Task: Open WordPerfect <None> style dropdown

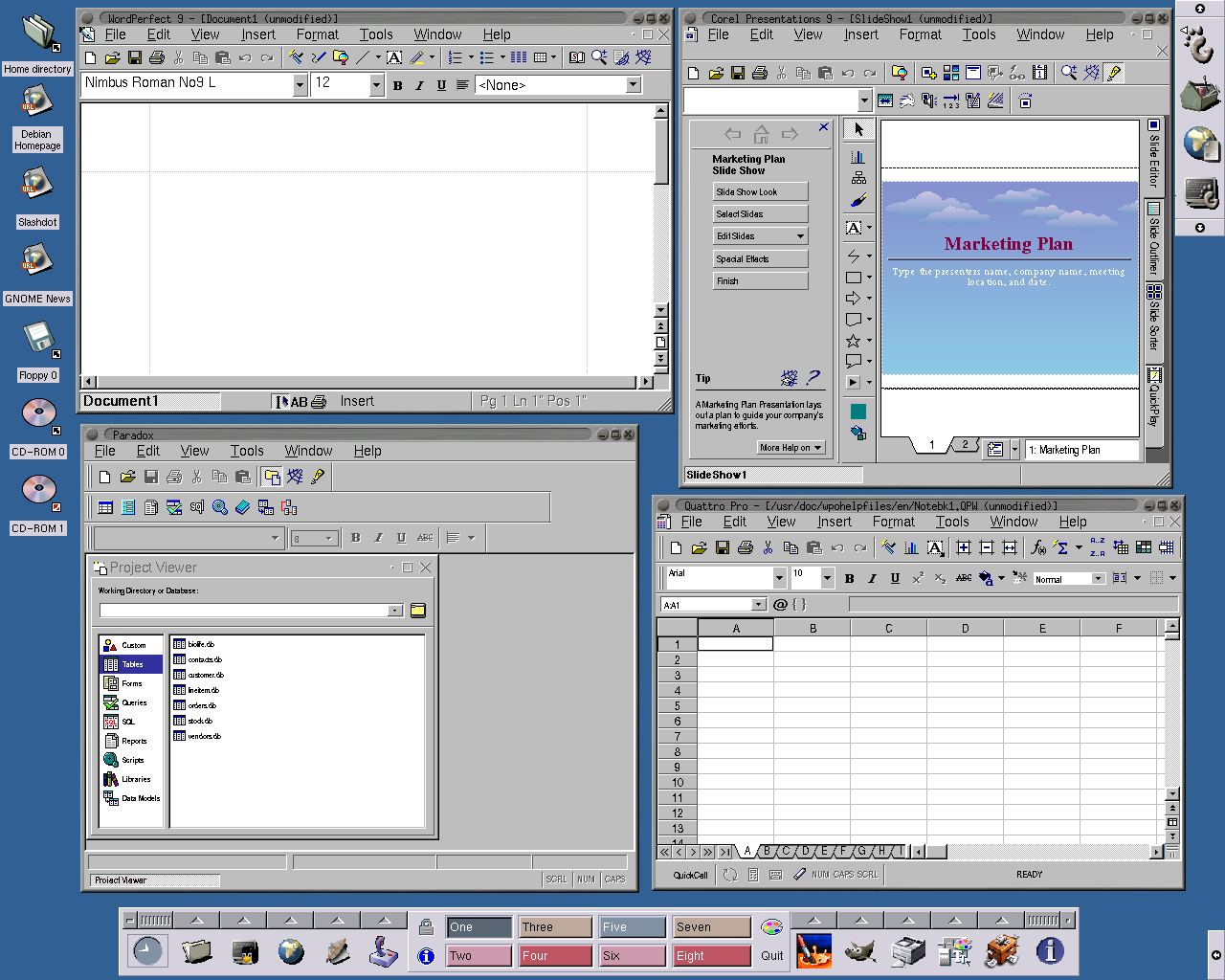Action: (633, 85)
